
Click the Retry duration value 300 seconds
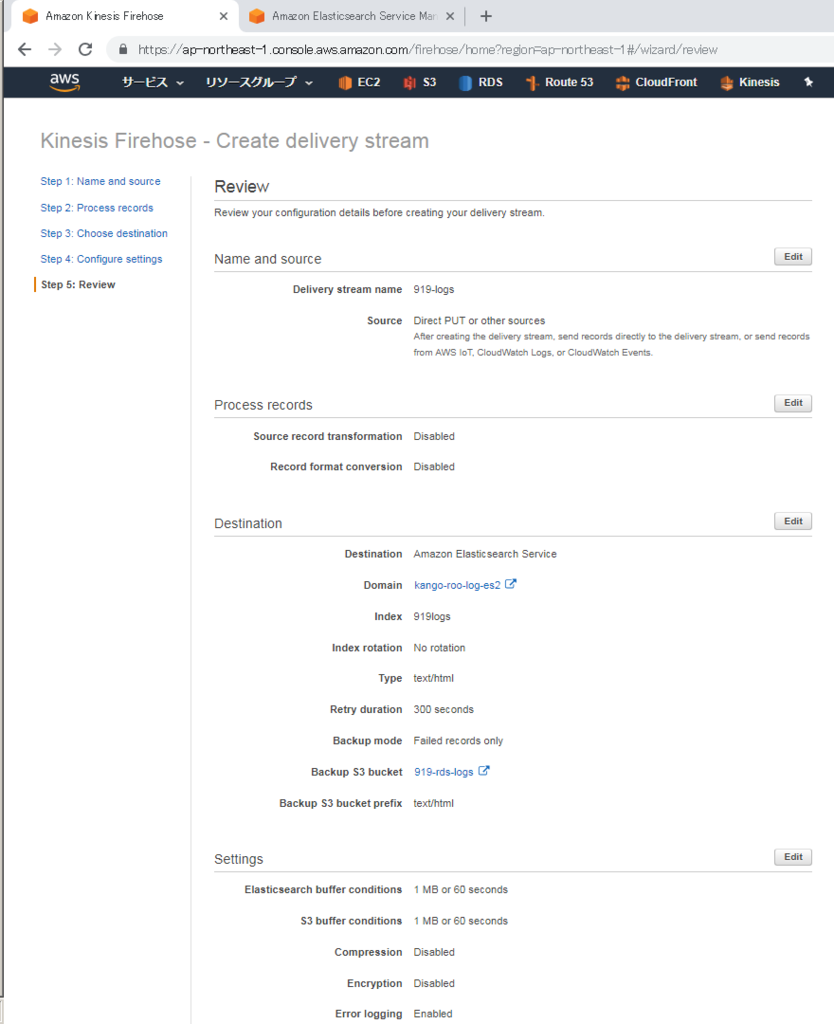(x=443, y=709)
